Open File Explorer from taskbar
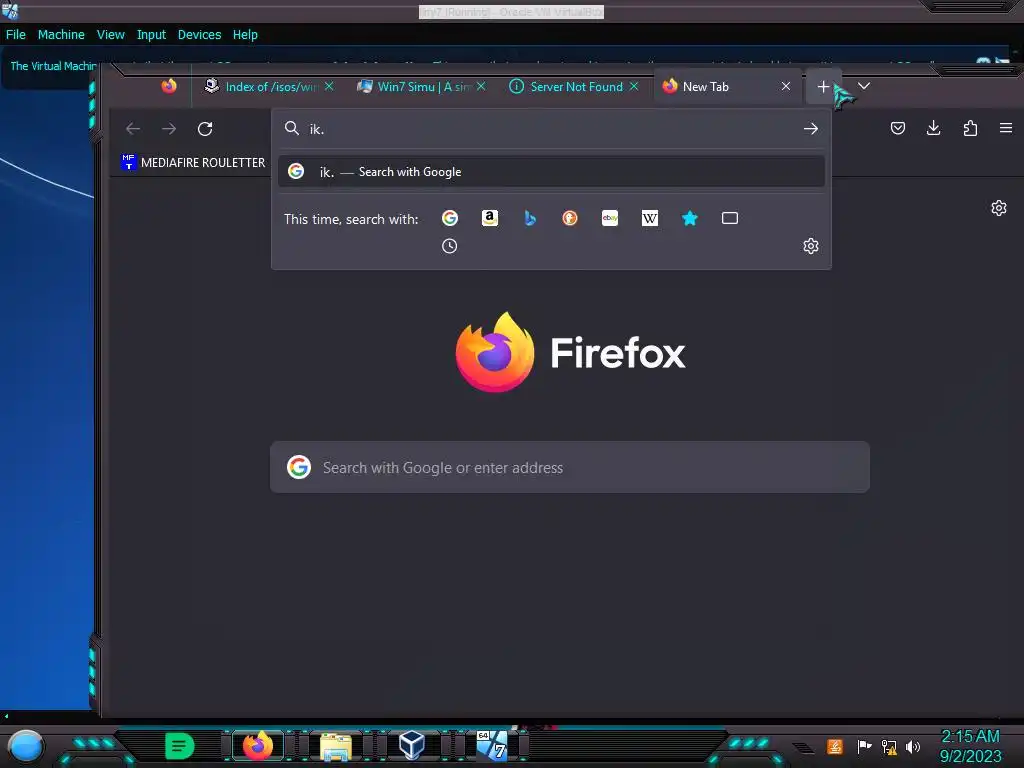 pos(336,746)
